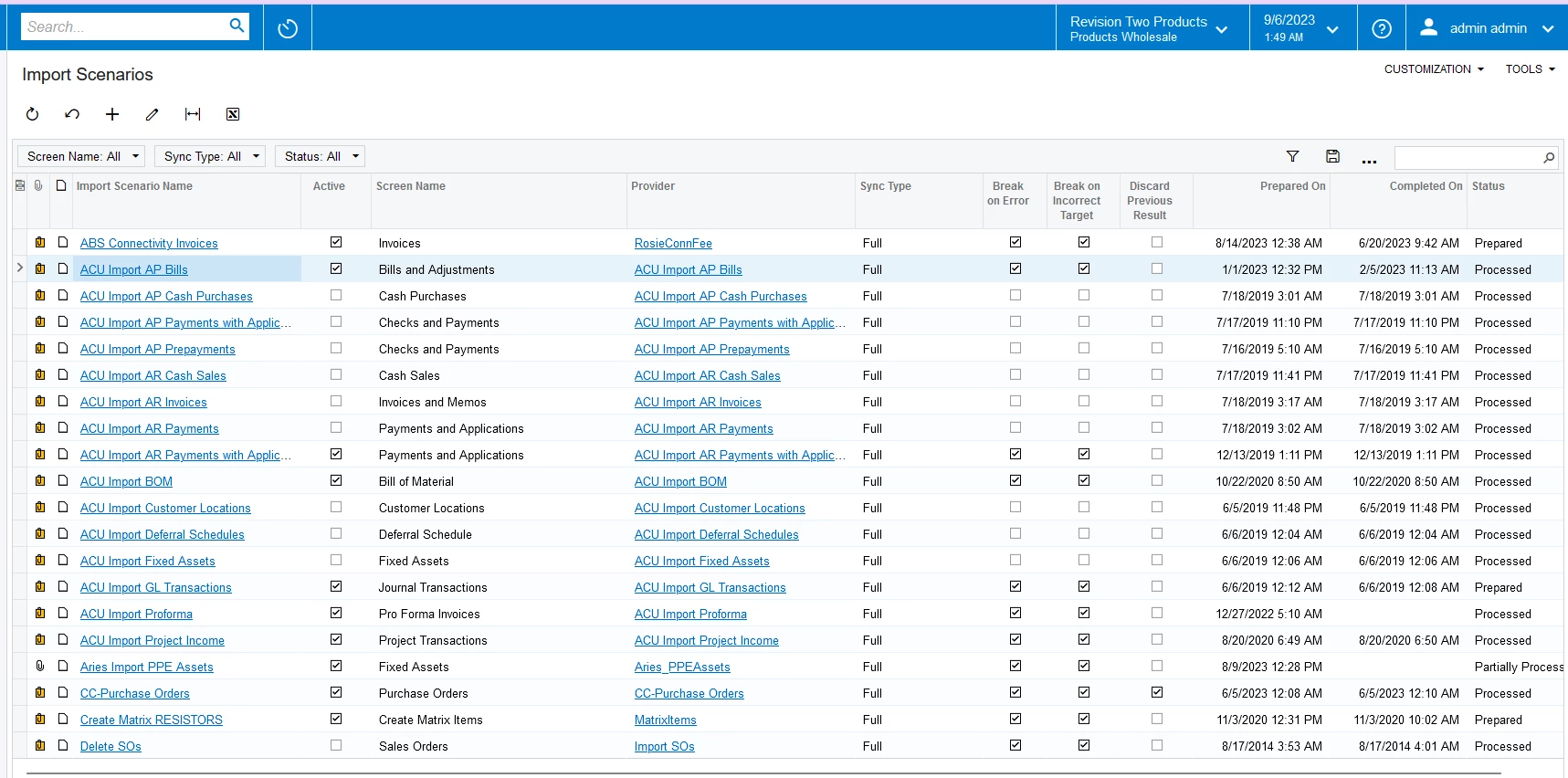Toggle Active checkbox for Create Matrix RESISTORS
Image resolution: width=1568 pixels, height=778 pixels.
[x=336, y=719]
